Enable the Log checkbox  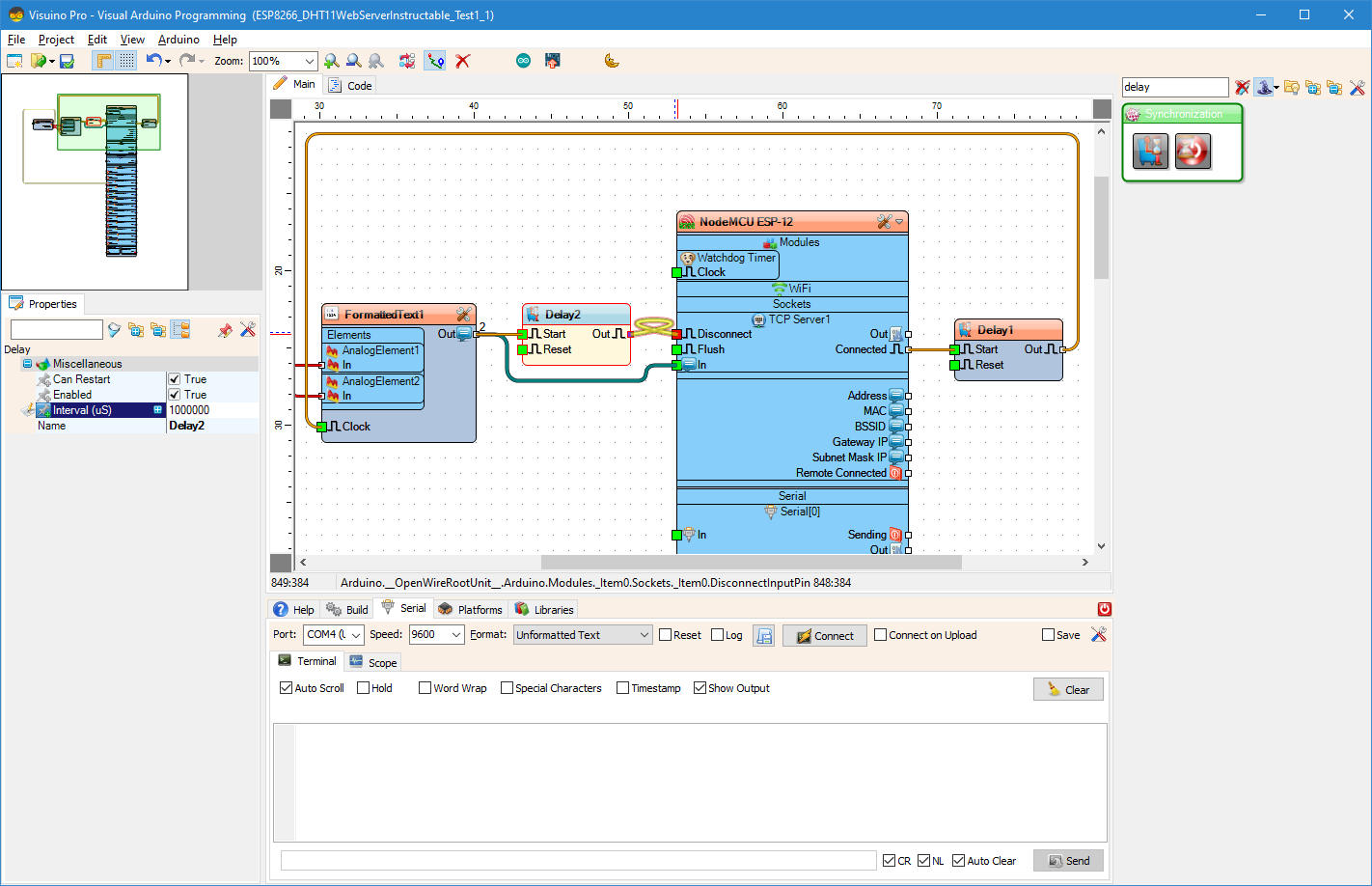pos(717,635)
